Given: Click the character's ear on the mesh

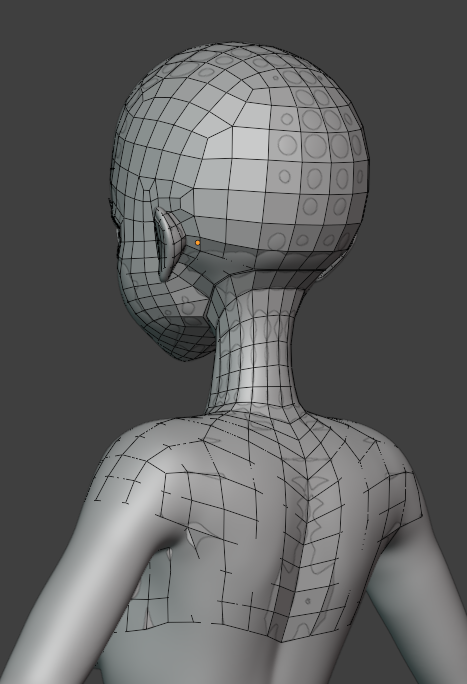Looking at the screenshot, I should pos(169,243).
